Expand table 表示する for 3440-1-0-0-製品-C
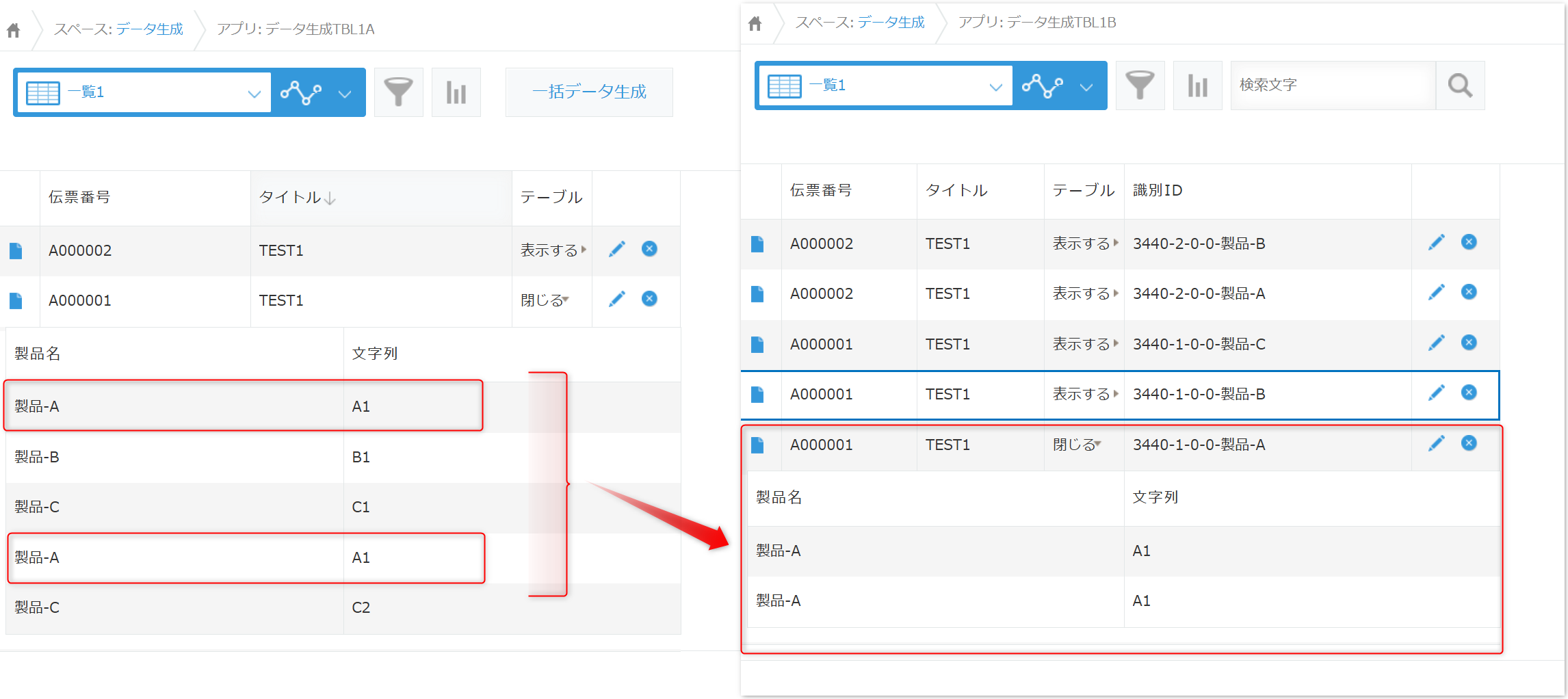Viewport: 1568px width, 699px height. click(x=1086, y=344)
